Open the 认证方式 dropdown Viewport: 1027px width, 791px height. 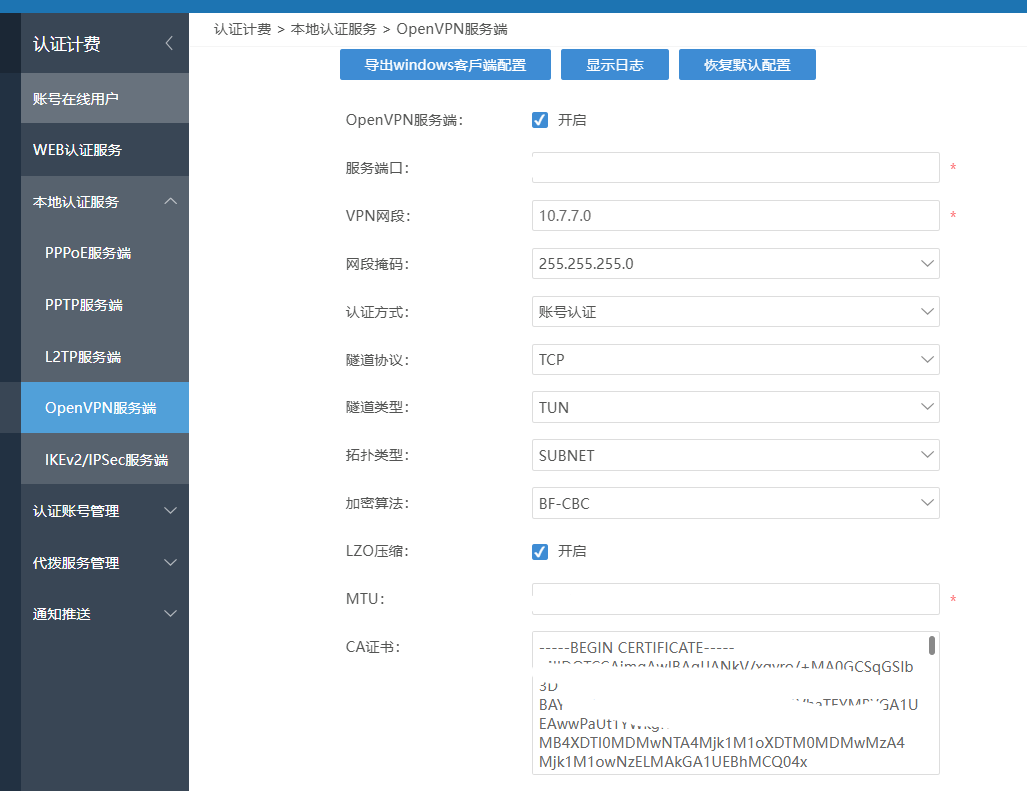pyautogui.click(x=735, y=312)
